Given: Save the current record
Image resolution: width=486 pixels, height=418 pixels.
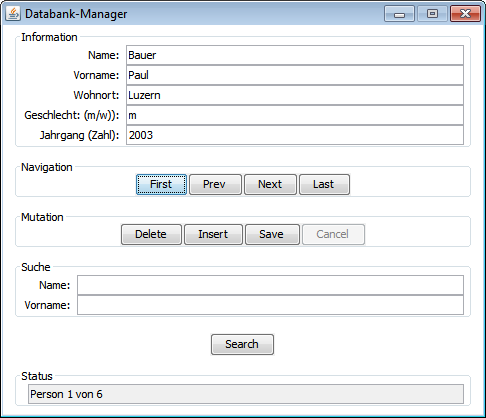Looking at the screenshot, I should click(272, 234).
